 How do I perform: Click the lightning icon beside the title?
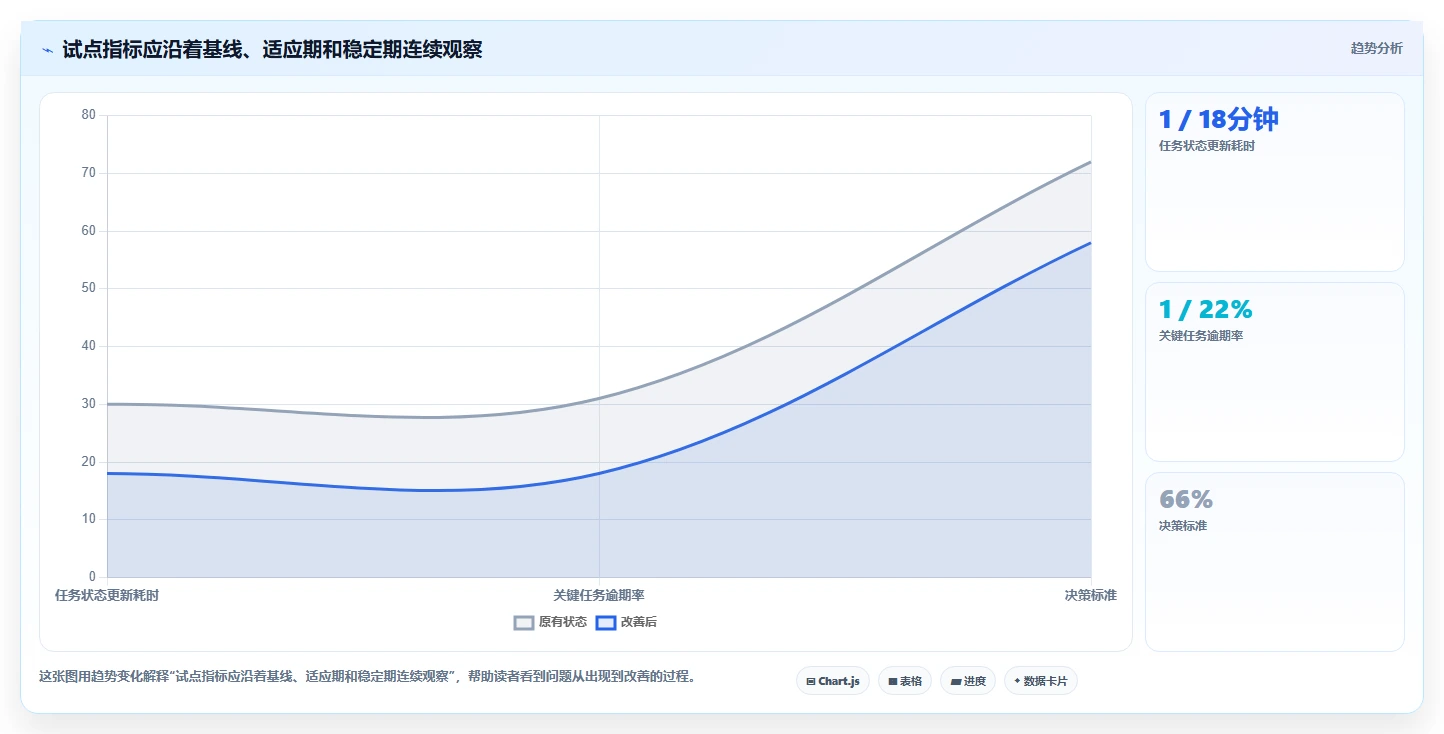(47, 50)
